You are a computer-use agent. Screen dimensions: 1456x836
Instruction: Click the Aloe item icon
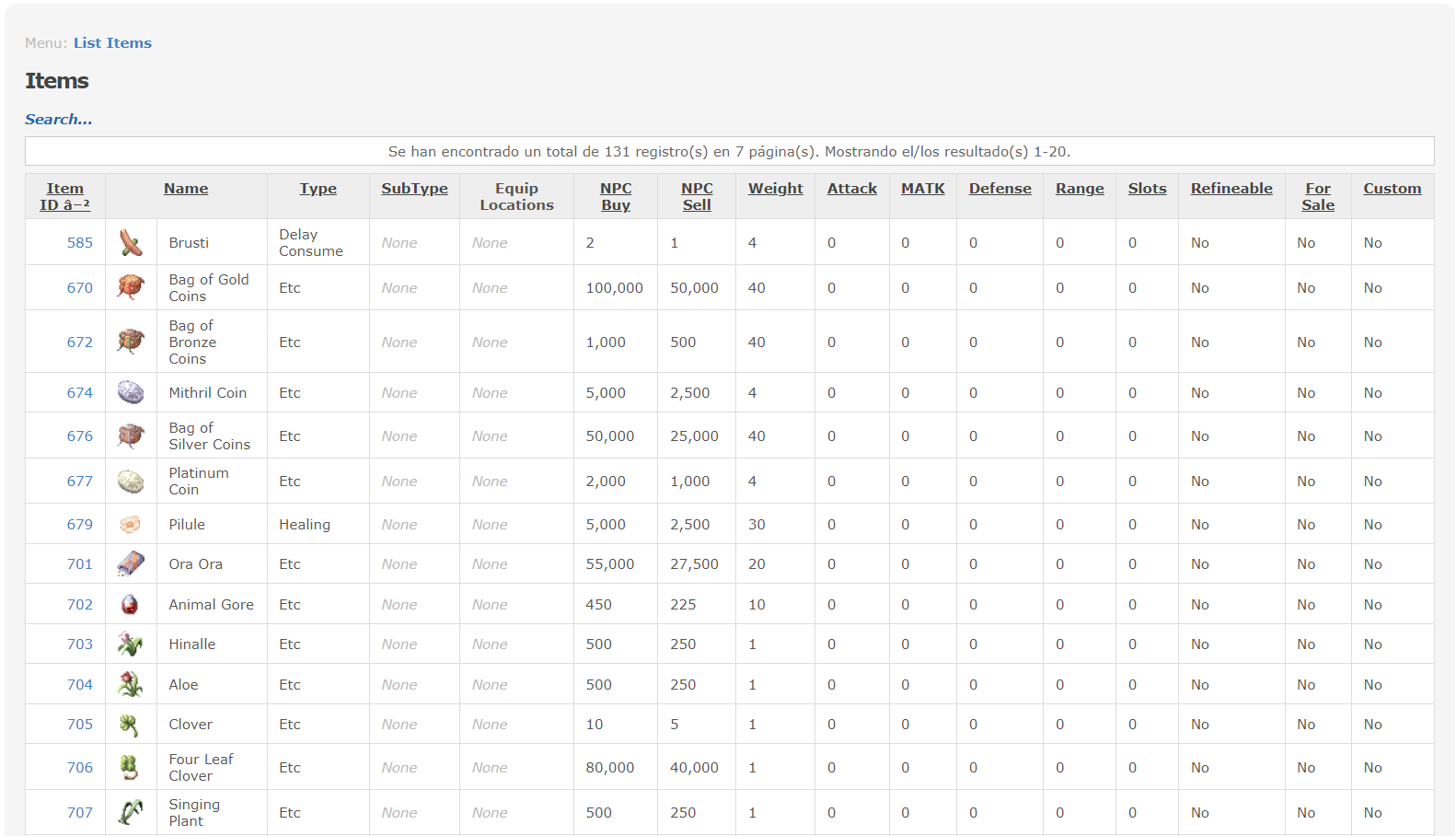coord(131,684)
